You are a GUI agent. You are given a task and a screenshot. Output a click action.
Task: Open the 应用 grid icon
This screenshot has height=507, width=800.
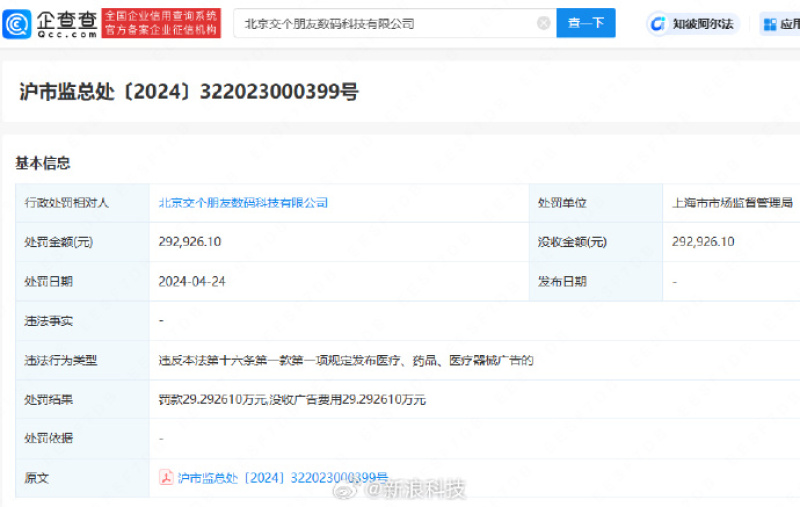pyautogui.click(x=770, y=24)
